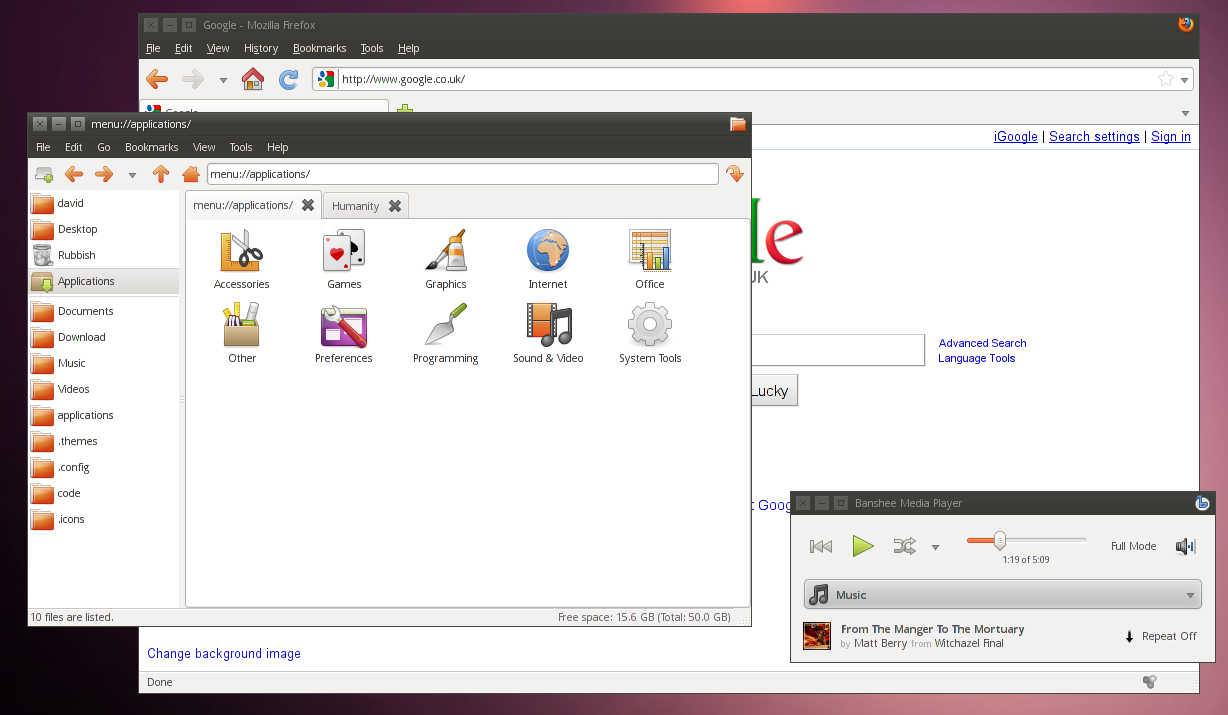
Task: Click the file manager home icon
Action: coord(191,174)
